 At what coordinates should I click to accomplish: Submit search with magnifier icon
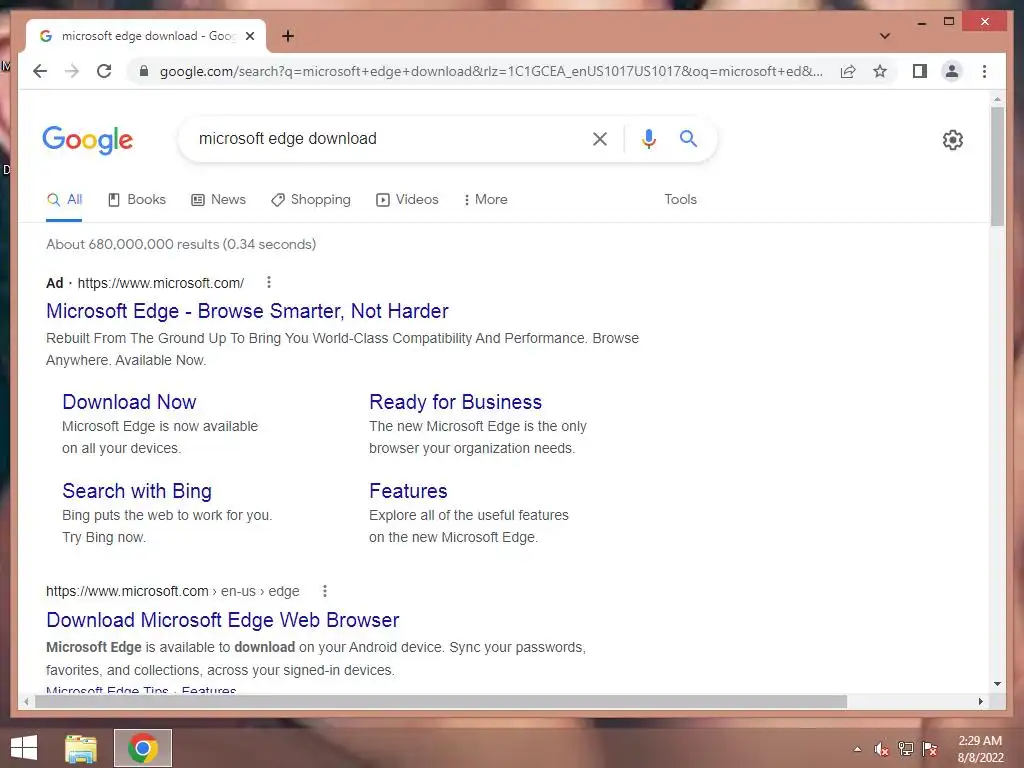click(688, 138)
